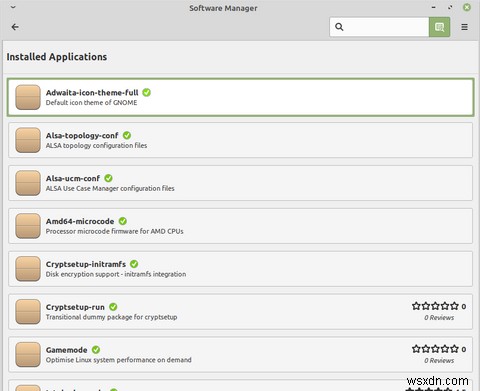
Task: Click installed checkmark beside Alsa-topology-conf
Action: [x=127, y=135]
